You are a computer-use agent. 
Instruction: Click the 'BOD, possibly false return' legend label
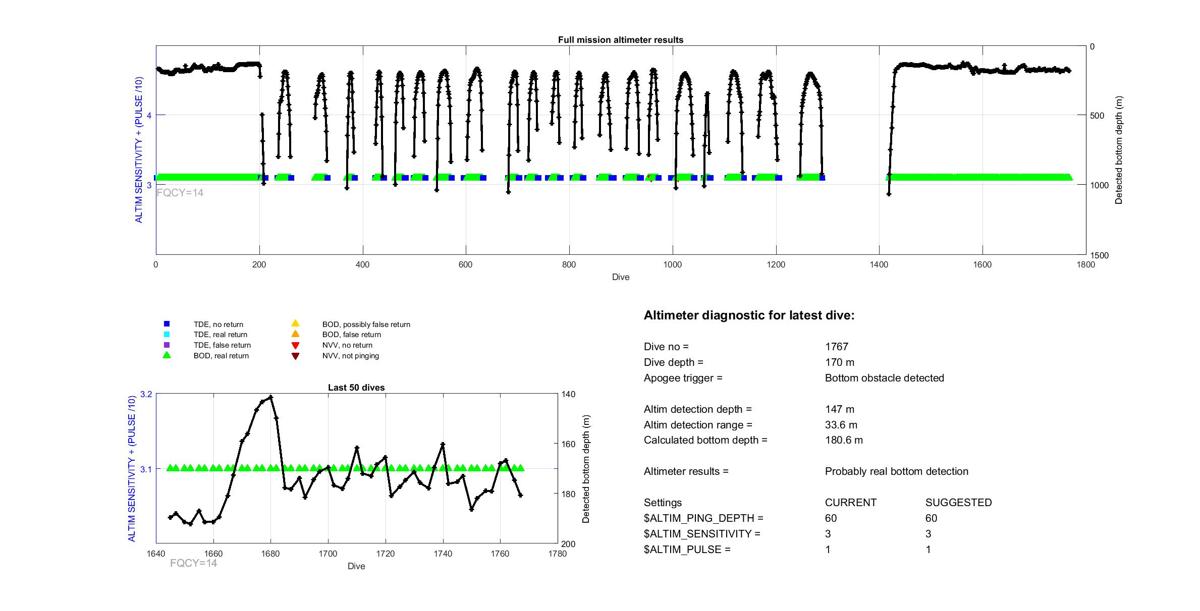366,324
